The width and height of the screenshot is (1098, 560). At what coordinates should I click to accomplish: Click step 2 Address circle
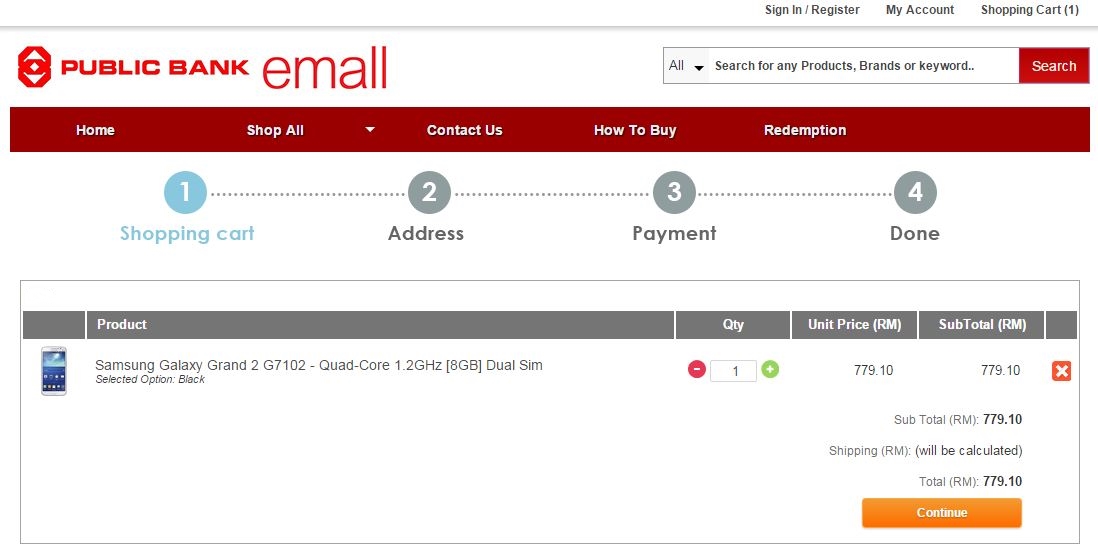pos(429,192)
